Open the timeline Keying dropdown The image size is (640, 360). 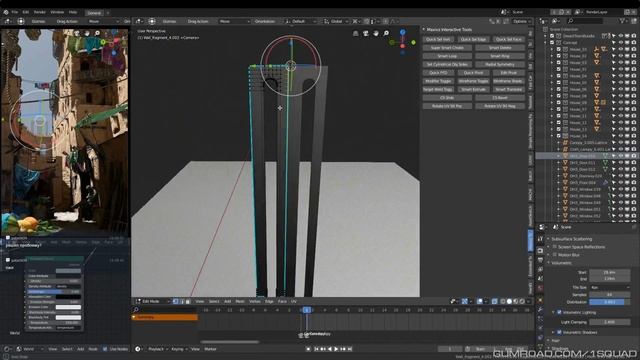click(x=179, y=349)
